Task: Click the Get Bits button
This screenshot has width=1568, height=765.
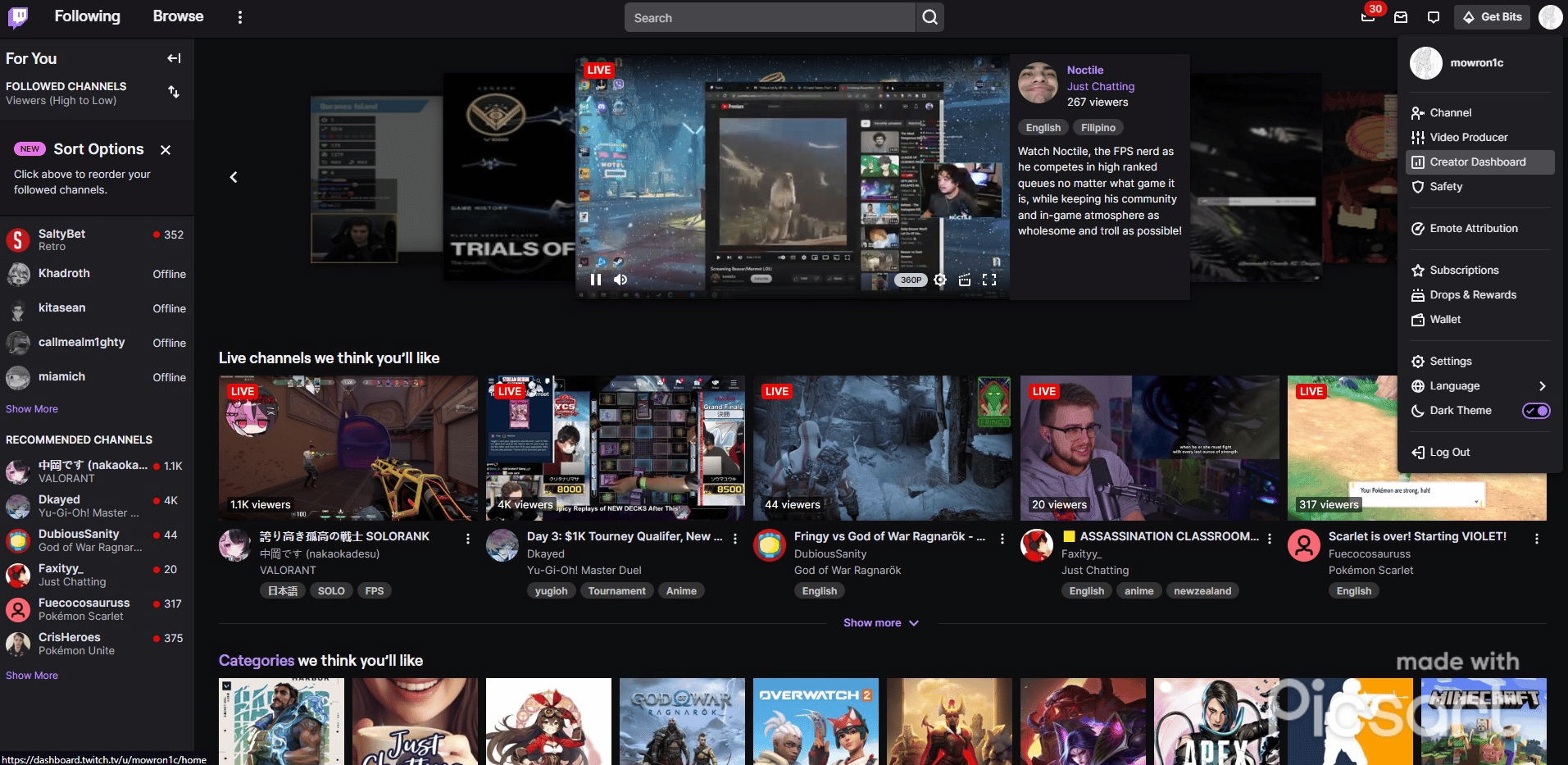Action: (x=1491, y=16)
